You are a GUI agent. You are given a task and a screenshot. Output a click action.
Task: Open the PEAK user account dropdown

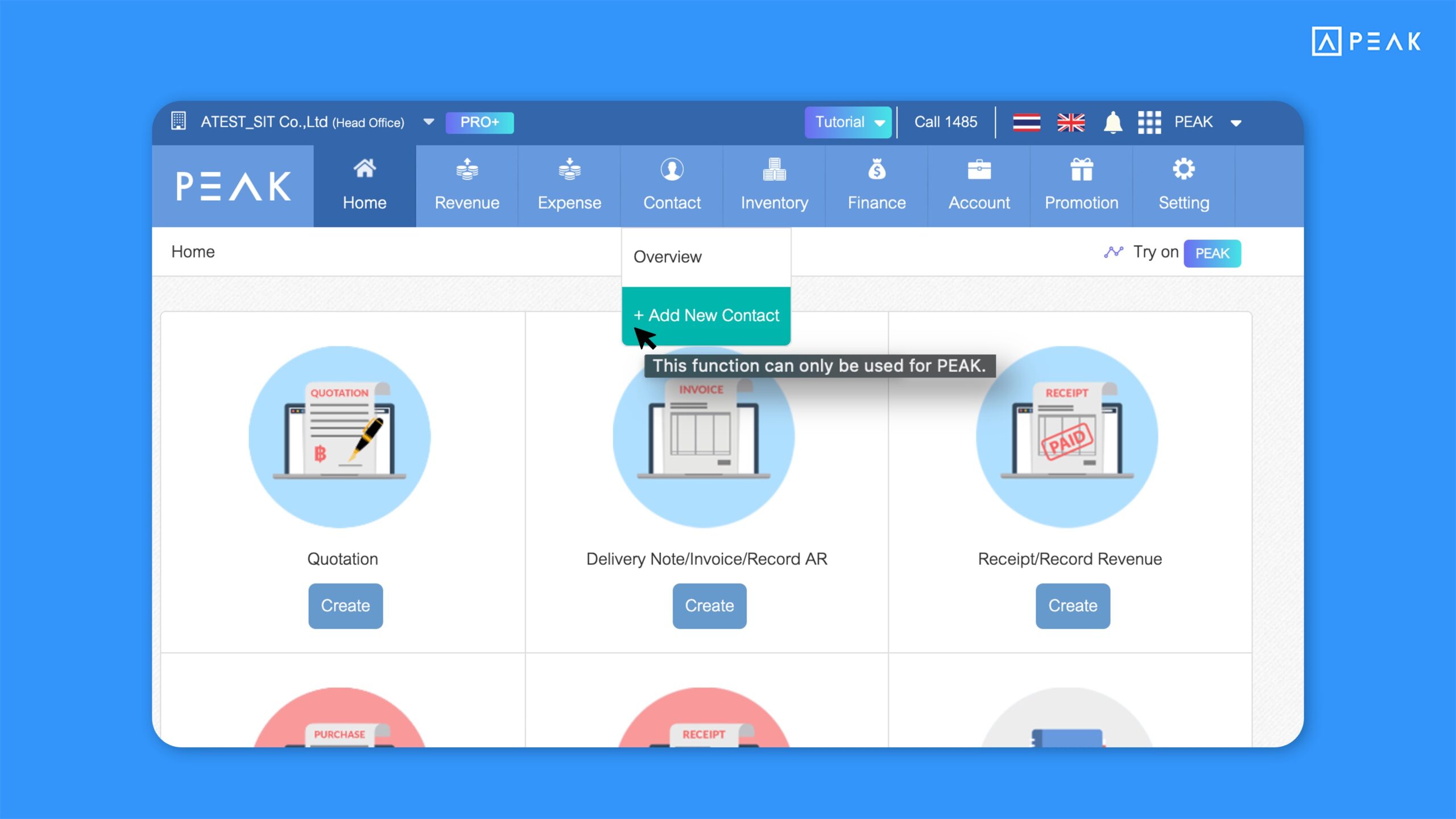[x=1235, y=123]
